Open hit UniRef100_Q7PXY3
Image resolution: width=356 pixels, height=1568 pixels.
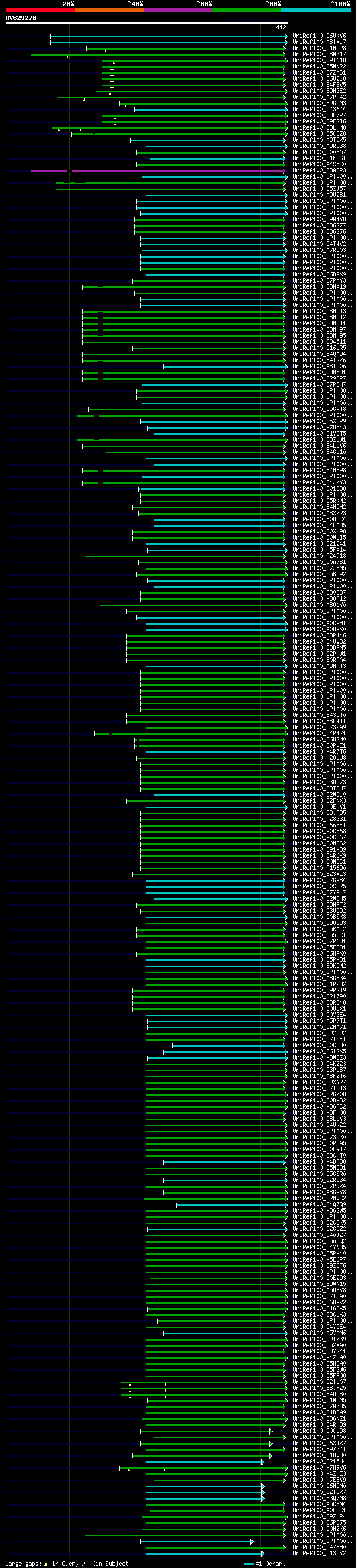point(319,281)
